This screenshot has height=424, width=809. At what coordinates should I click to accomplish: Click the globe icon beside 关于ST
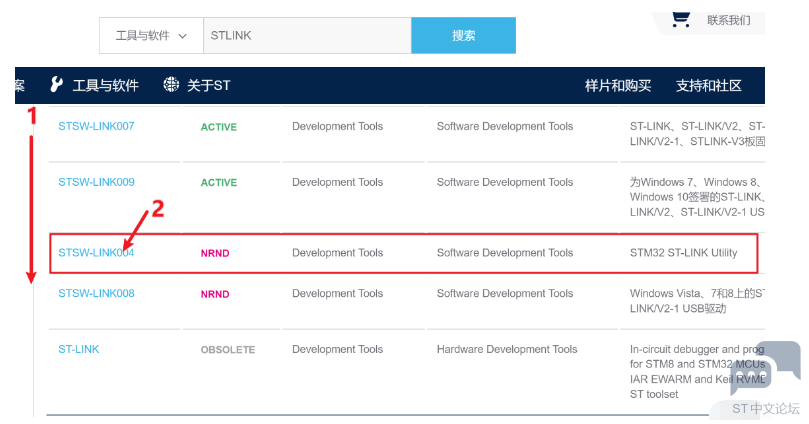pos(171,85)
